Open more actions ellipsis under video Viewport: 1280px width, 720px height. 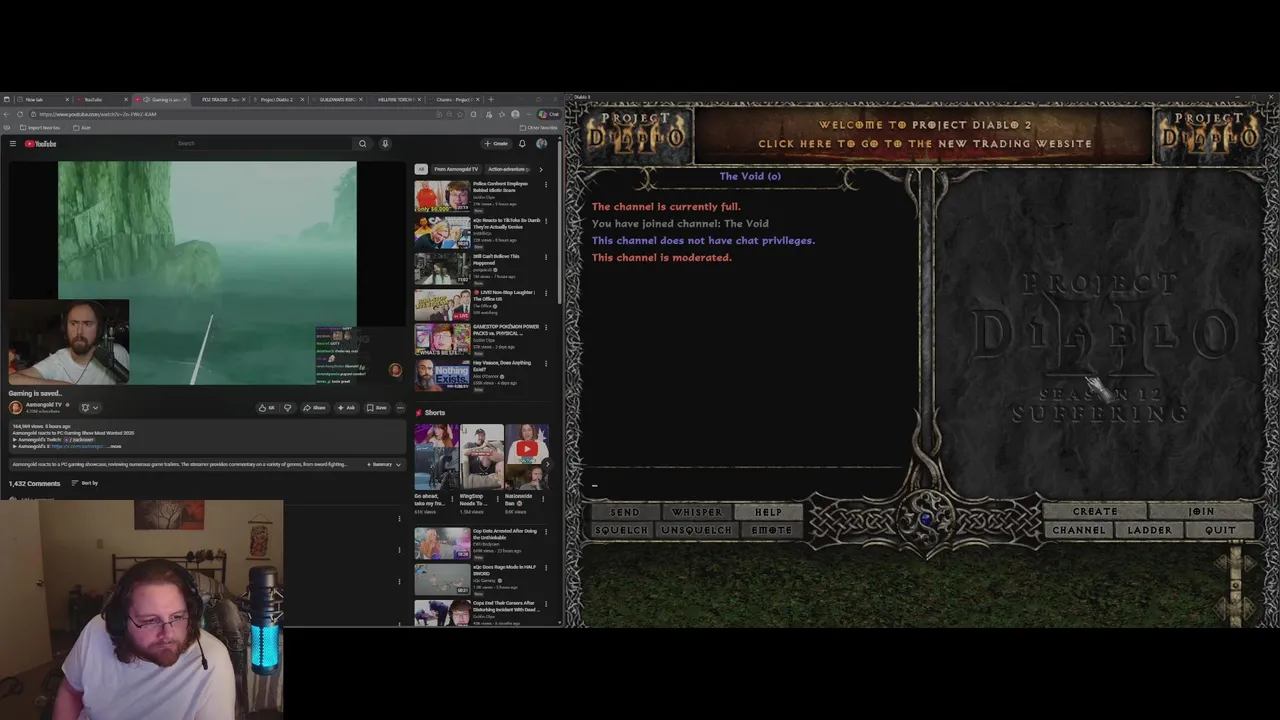pos(400,408)
